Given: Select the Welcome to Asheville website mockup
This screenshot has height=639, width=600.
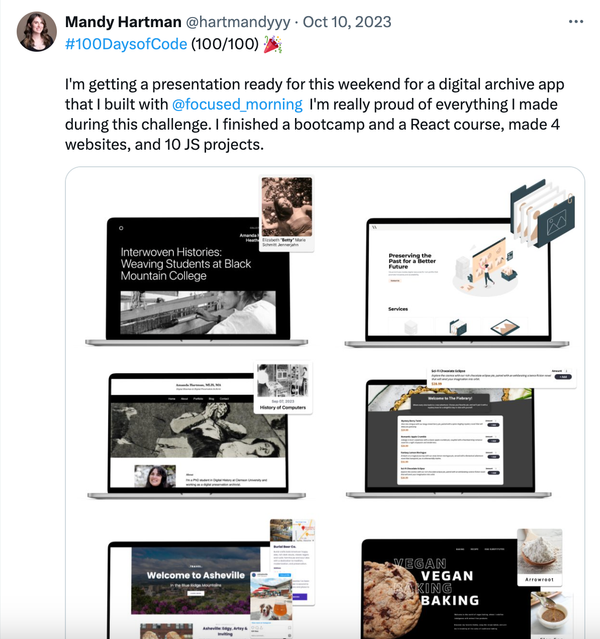Looking at the screenshot, I should tap(190, 590).
